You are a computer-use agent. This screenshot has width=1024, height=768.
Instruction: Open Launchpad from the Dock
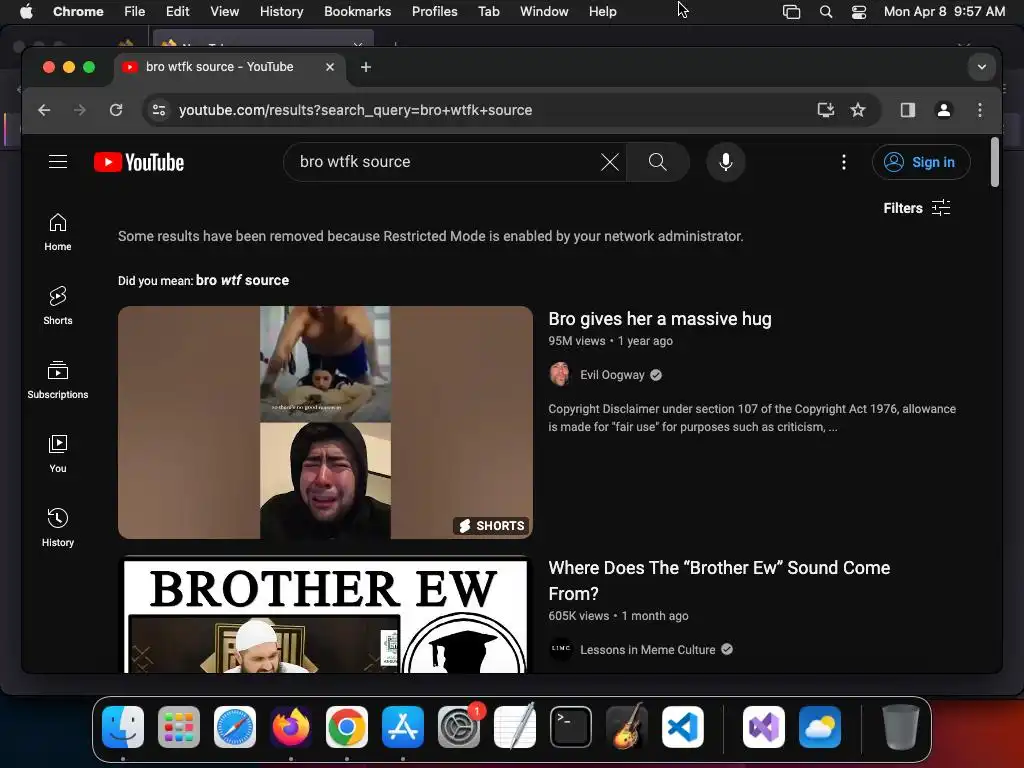(179, 727)
